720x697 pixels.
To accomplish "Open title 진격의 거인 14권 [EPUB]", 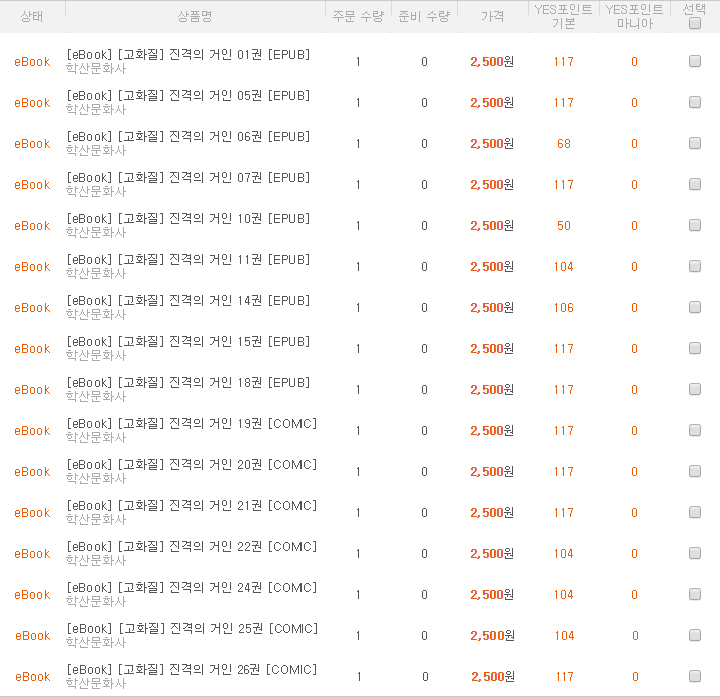I will point(188,300).
